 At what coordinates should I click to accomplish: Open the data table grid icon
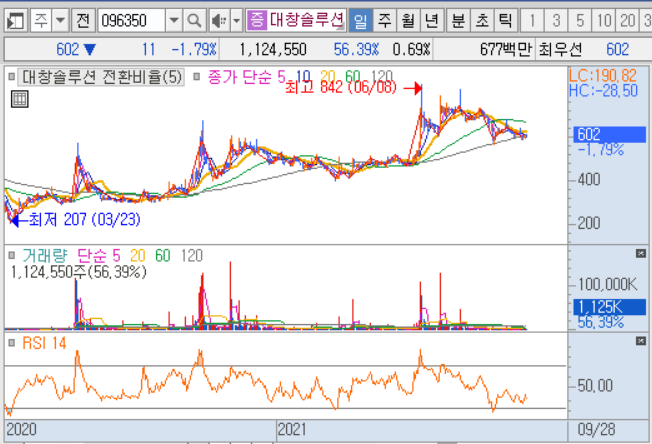click(x=20, y=99)
